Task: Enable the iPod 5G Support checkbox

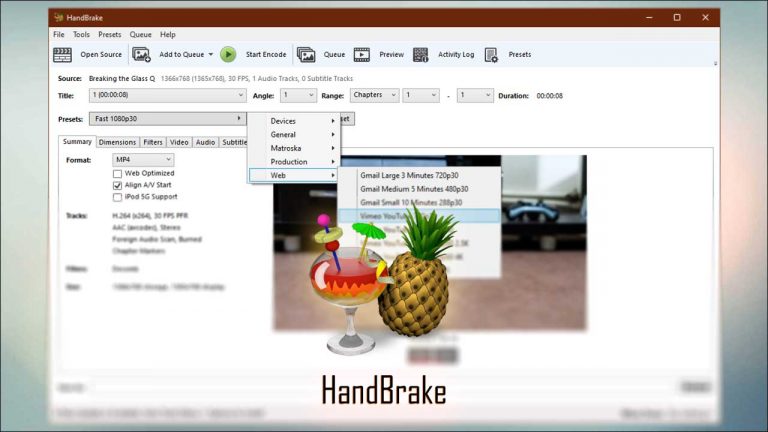Action: [117, 197]
